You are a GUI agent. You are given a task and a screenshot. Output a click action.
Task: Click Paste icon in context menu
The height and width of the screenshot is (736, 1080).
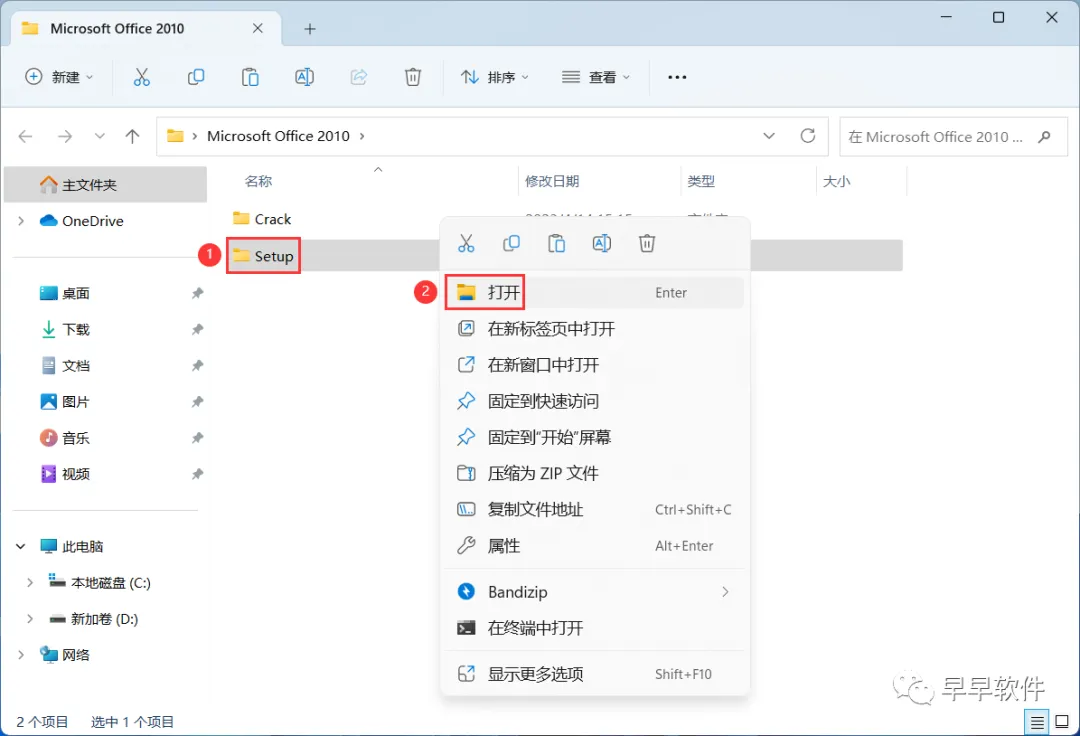pos(557,243)
